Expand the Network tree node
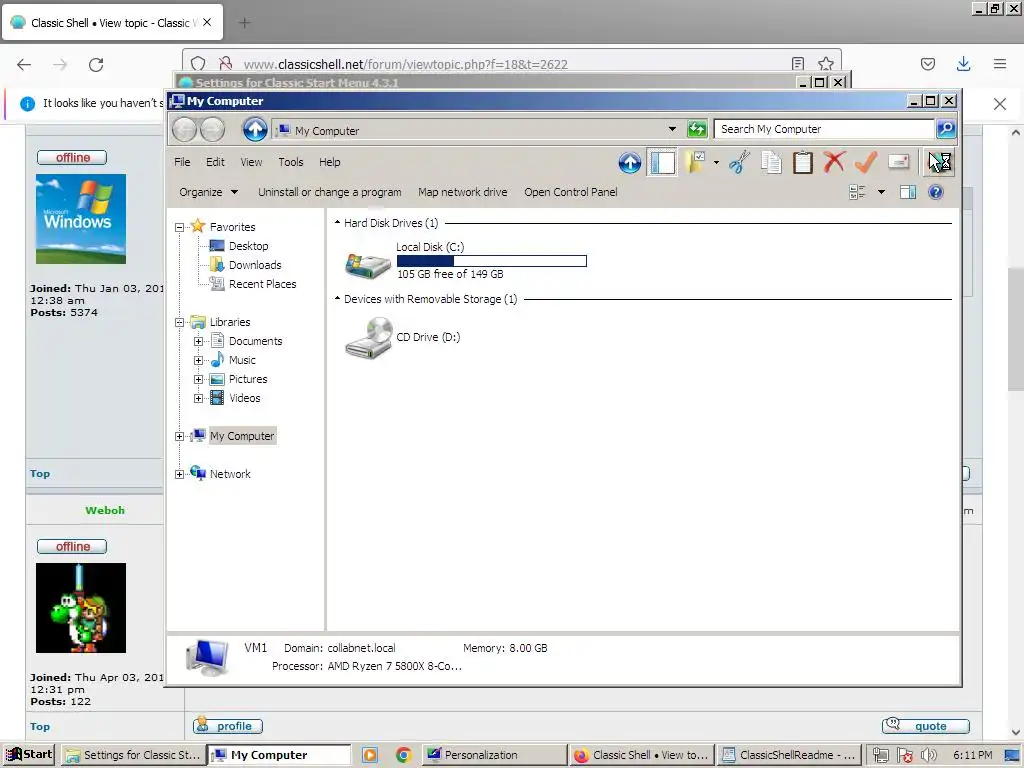 pyautogui.click(x=180, y=474)
